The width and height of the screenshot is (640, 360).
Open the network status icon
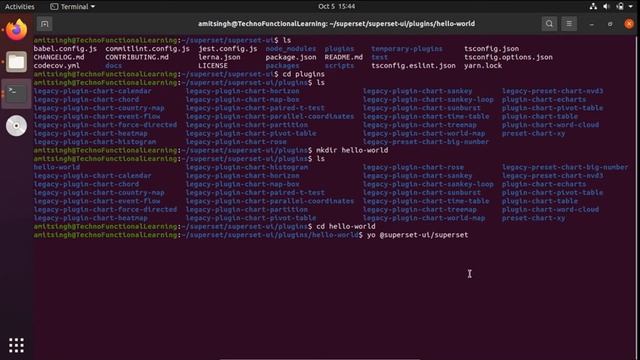click(593, 7)
